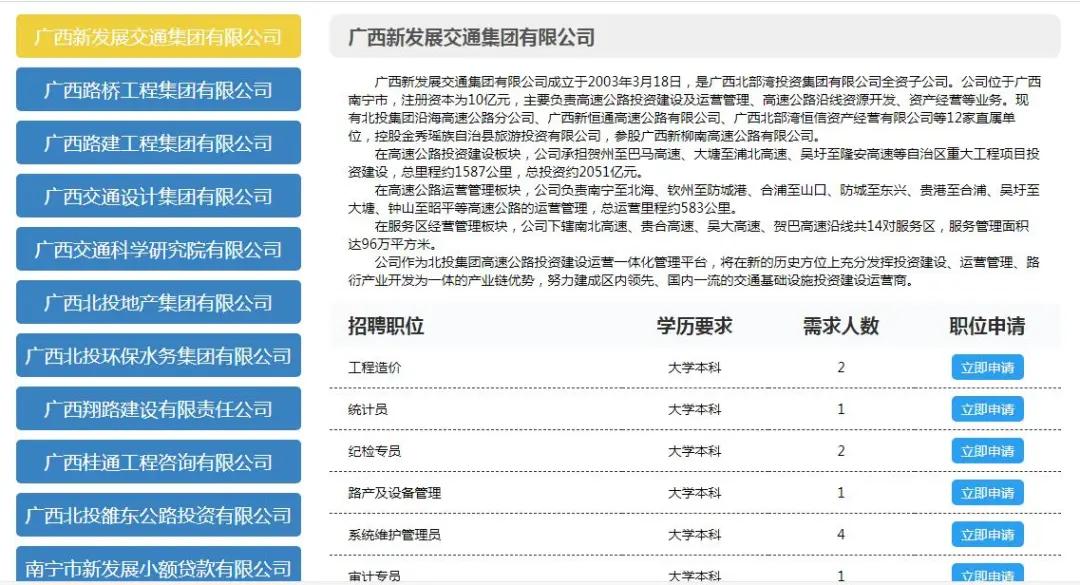Open the 工程造价 job title link

pos(375,367)
